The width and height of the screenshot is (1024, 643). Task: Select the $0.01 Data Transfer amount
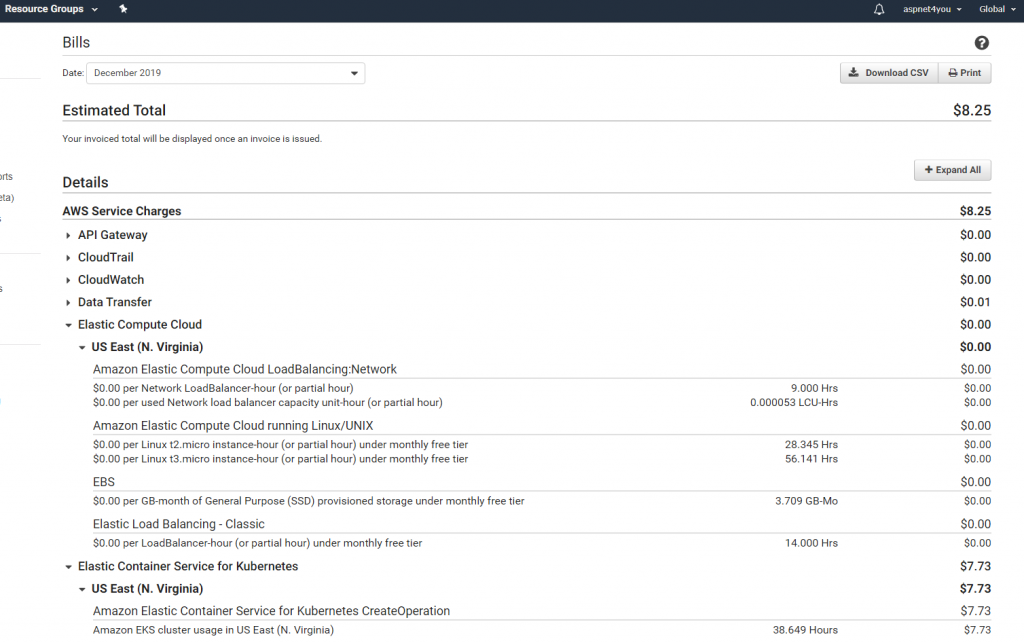[x=975, y=302]
